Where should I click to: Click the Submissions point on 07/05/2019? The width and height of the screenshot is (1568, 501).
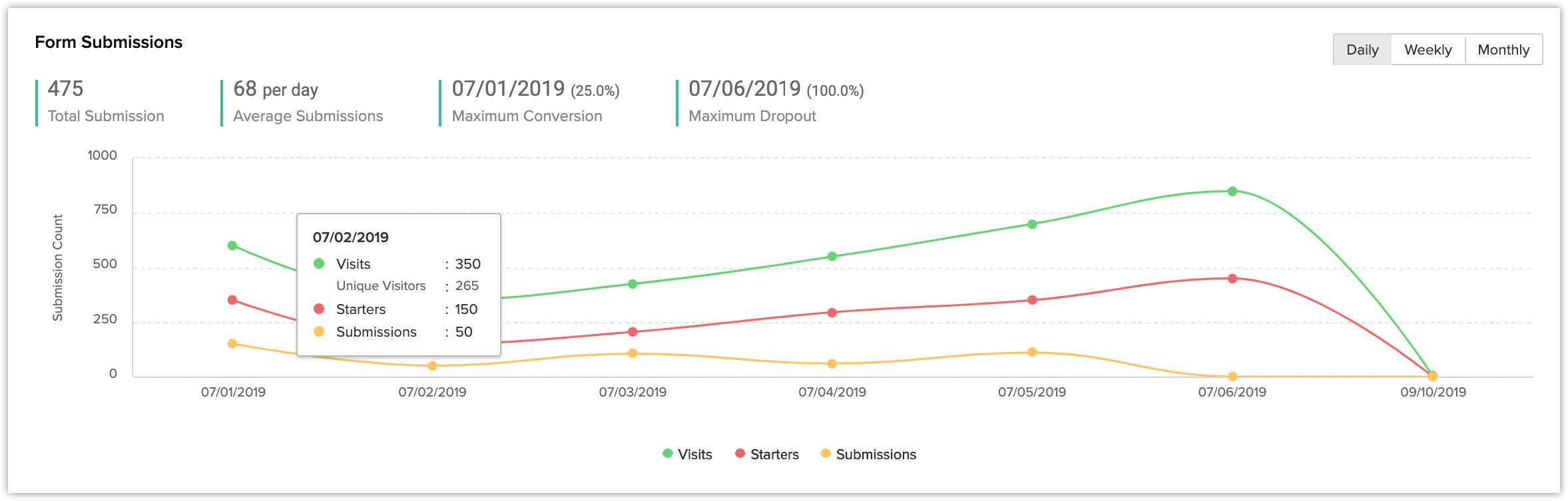point(1032,352)
